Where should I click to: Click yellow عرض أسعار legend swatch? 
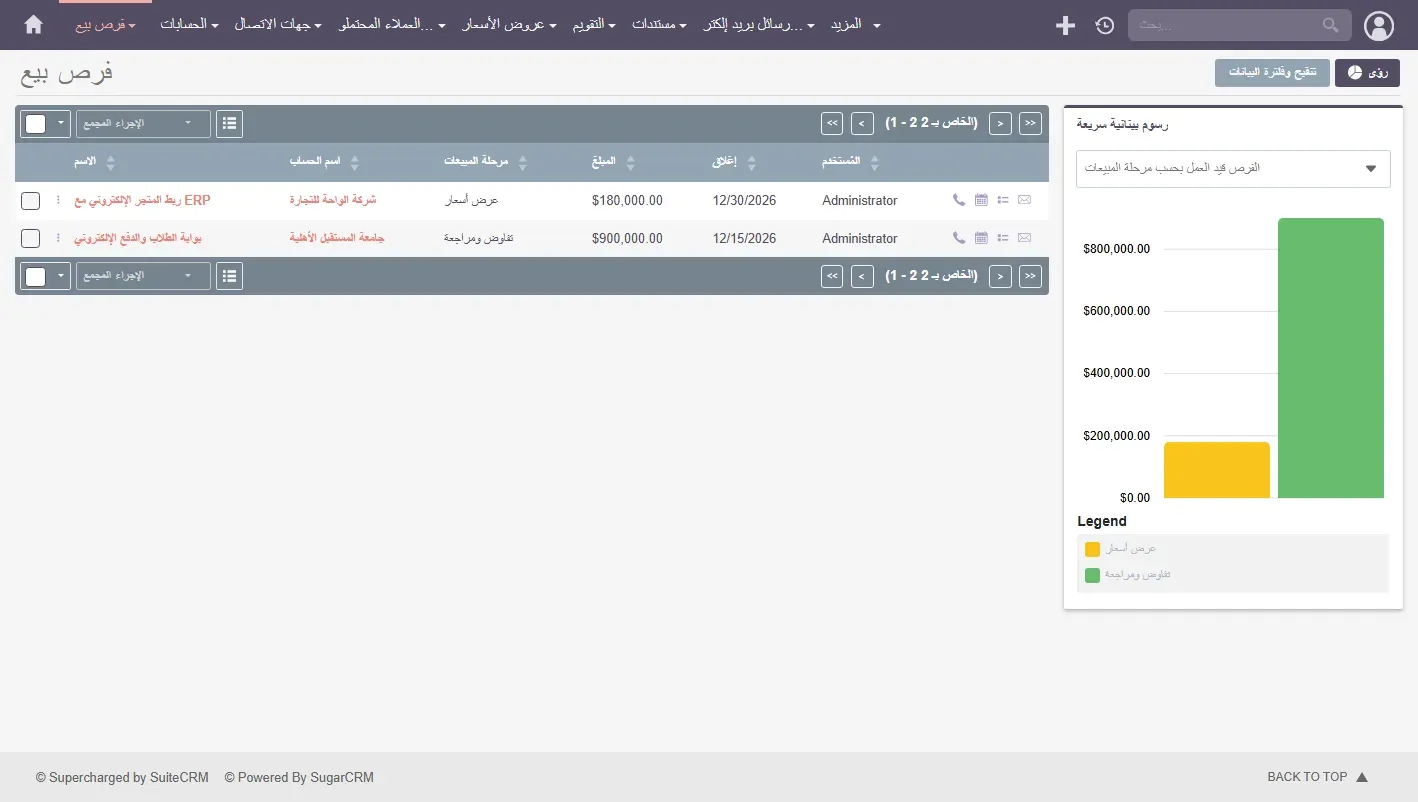pos(1092,549)
